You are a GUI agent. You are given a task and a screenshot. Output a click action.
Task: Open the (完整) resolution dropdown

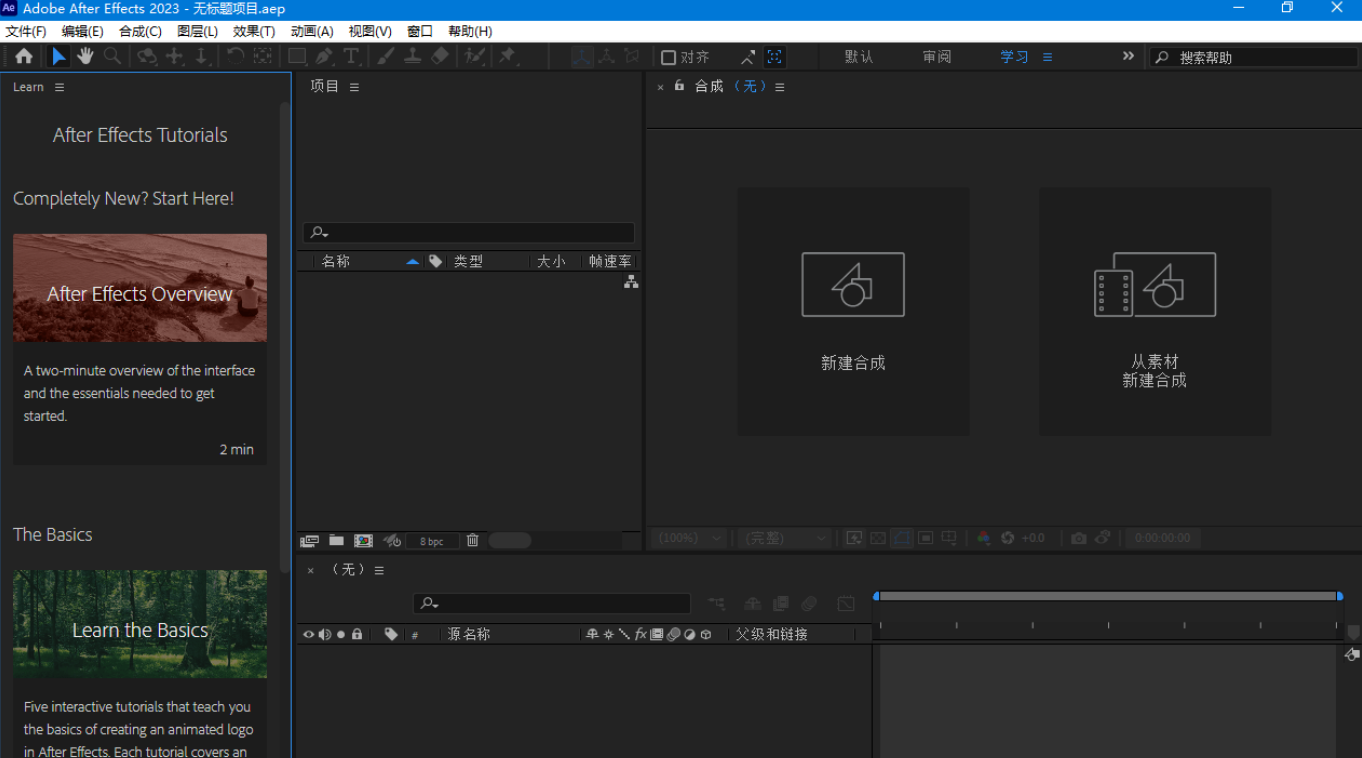coord(785,538)
